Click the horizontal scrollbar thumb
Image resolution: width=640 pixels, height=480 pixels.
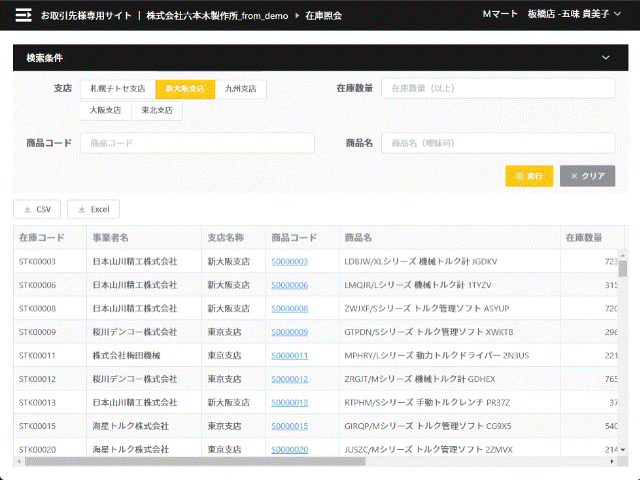195,461
